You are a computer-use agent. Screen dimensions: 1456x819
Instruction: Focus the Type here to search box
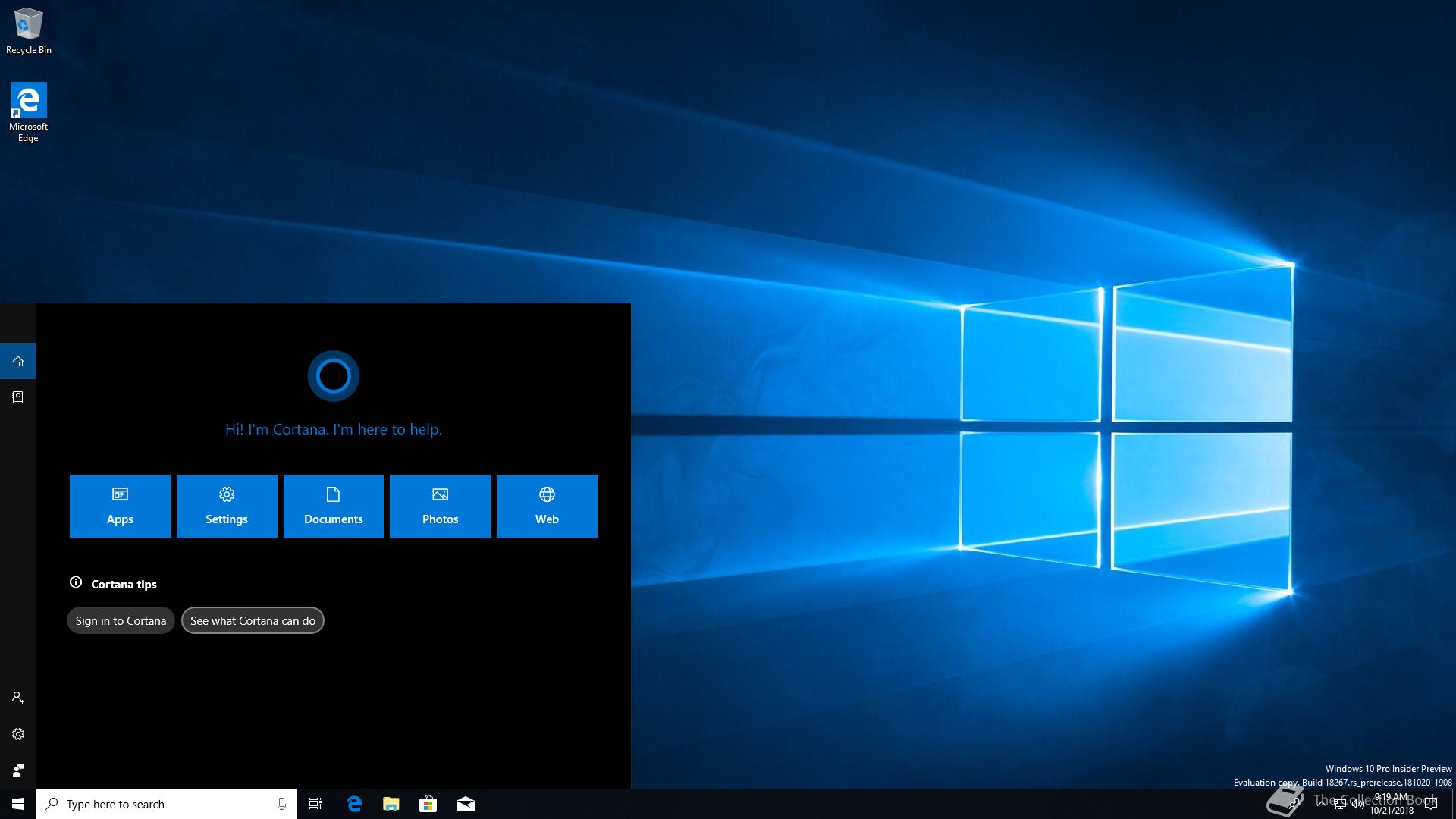(167, 804)
